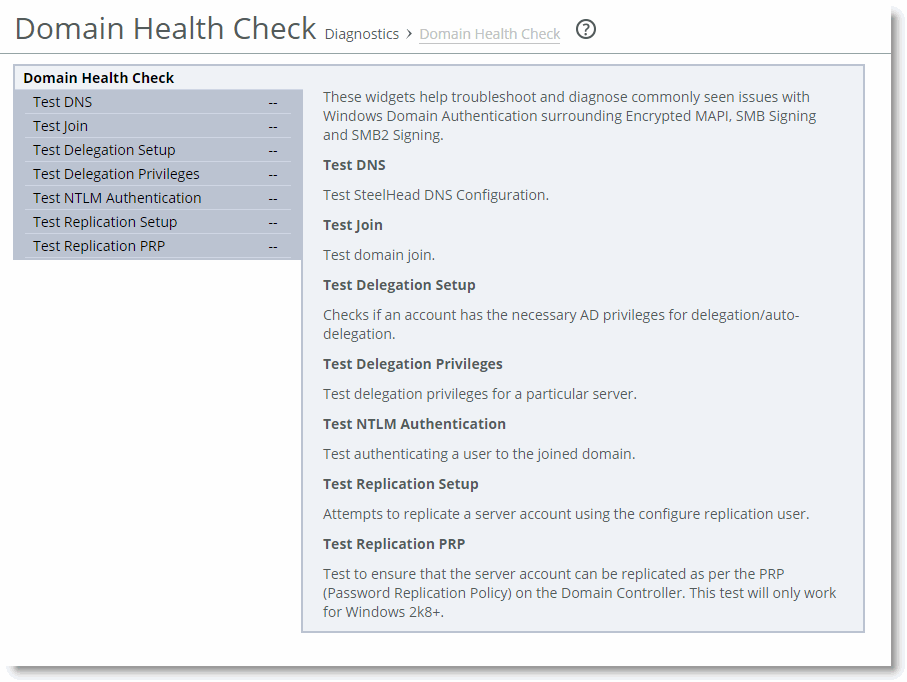Image resolution: width=907 pixels, height=682 pixels.
Task: Click 'Test delegation privileges for a particular server.'
Action: click(x=480, y=394)
